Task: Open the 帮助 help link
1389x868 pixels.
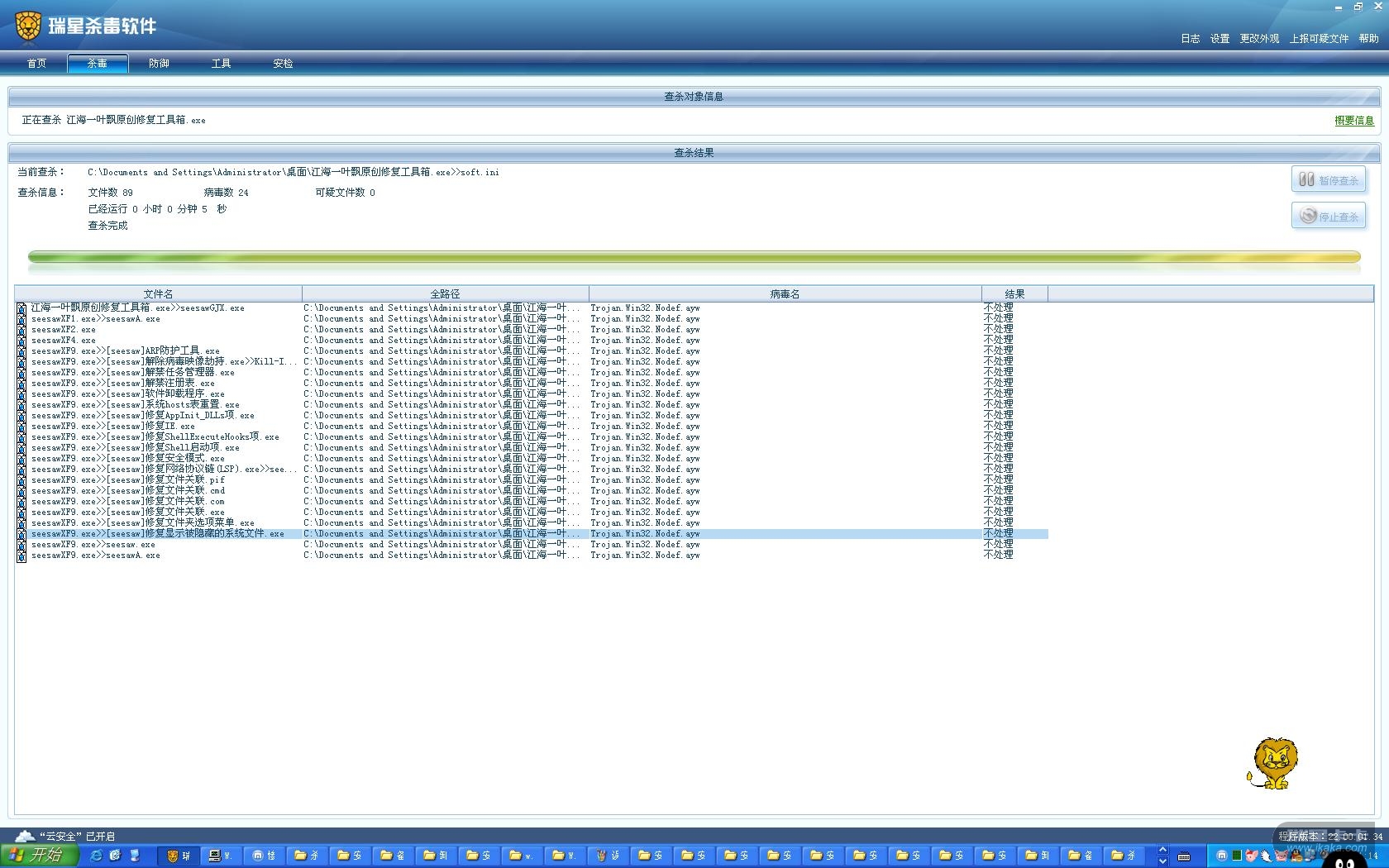Action: [x=1369, y=39]
